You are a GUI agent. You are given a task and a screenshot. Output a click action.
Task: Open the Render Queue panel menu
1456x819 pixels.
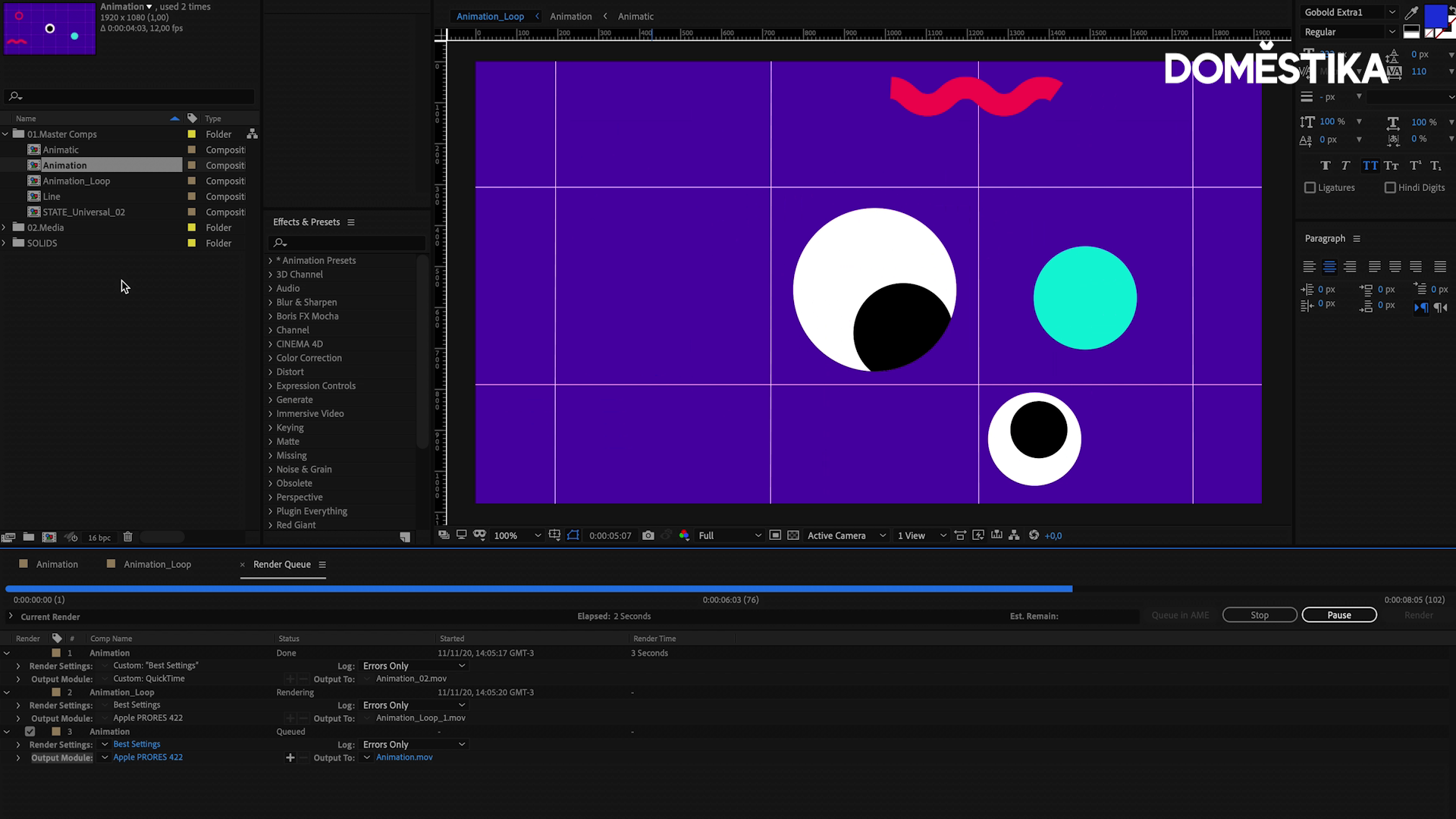[x=322, y=564]
